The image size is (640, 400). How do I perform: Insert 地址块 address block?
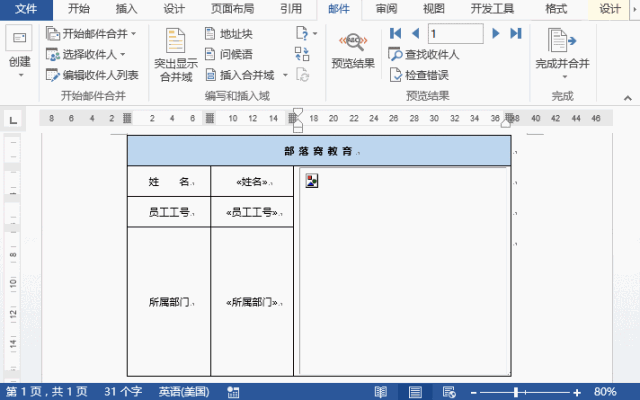[x=229, y=34]
